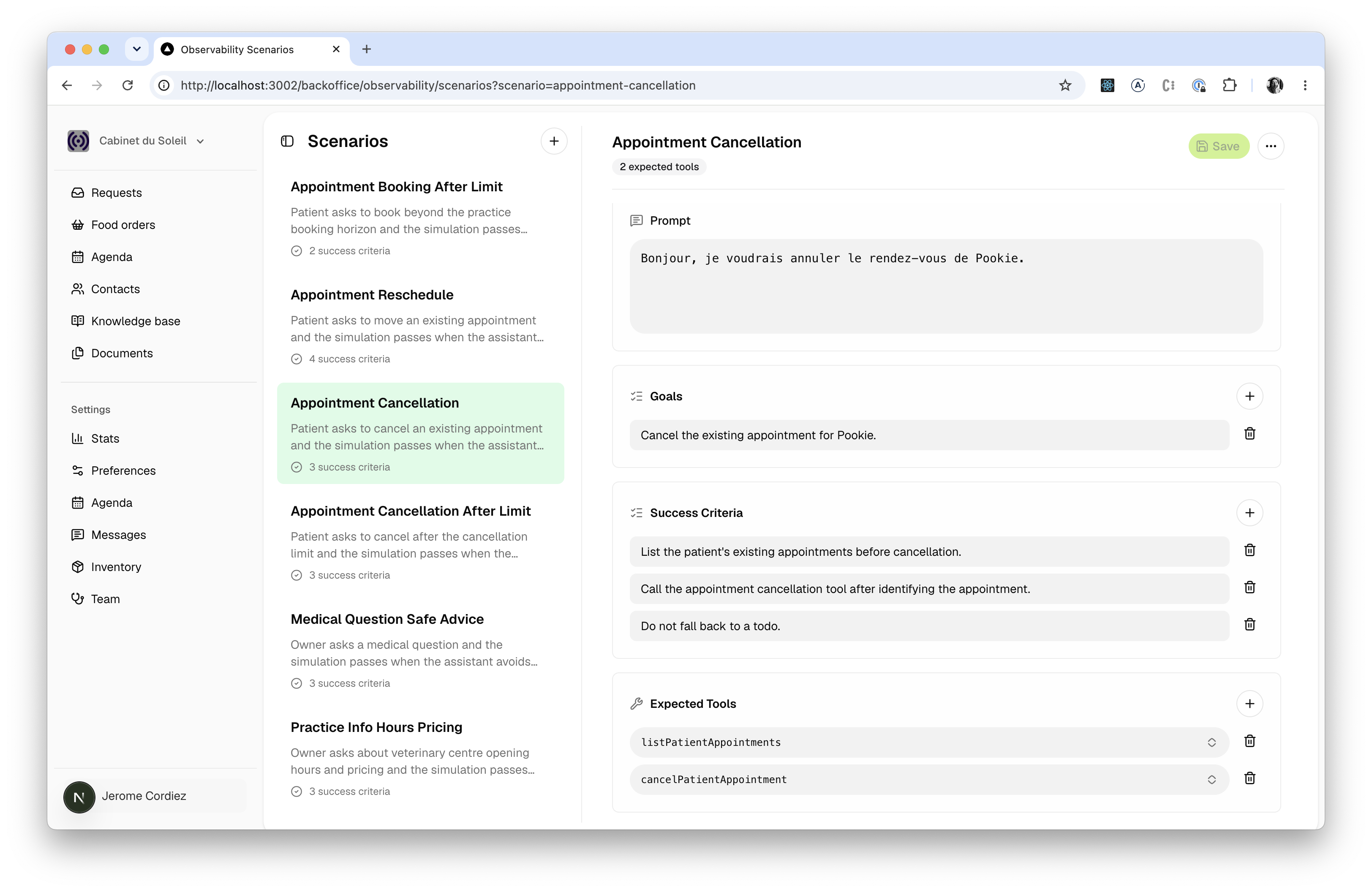Delete the cancelPatientAppointment expected tool
This screenshot has height=892, width=1372.
[1249, 779]
